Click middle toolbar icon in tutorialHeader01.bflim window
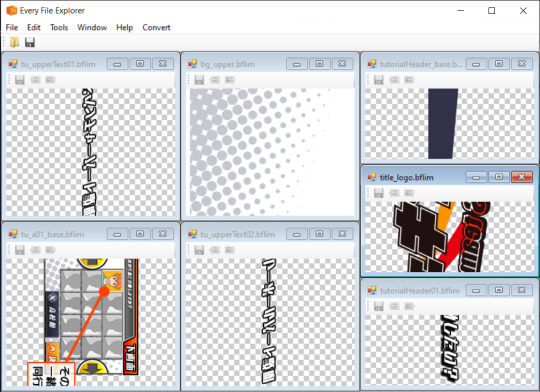540x392 pixels. coord(394,306)
